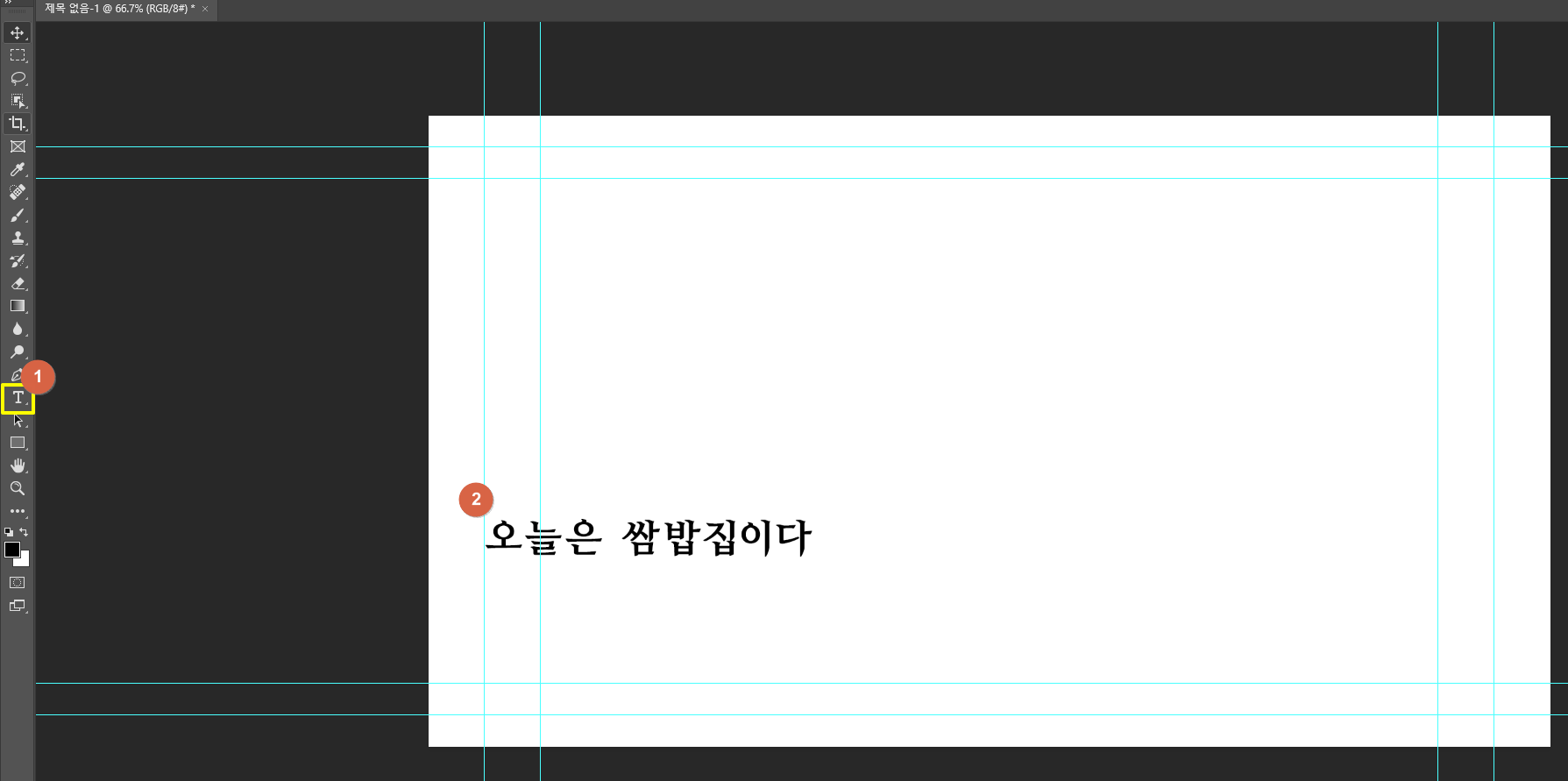Pick the Eyedropper tool

point(18,169)
